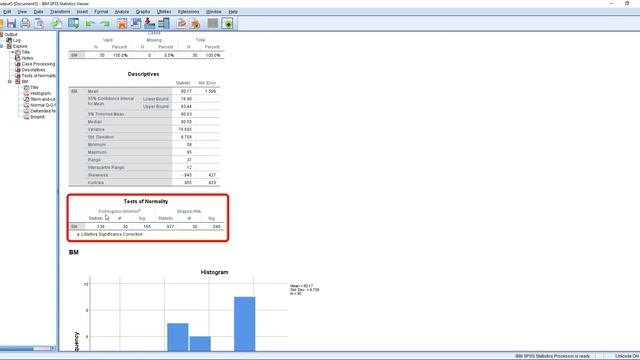Select the Log item in outline
Viewport: 640px width, 360px height.
point(16,40)
